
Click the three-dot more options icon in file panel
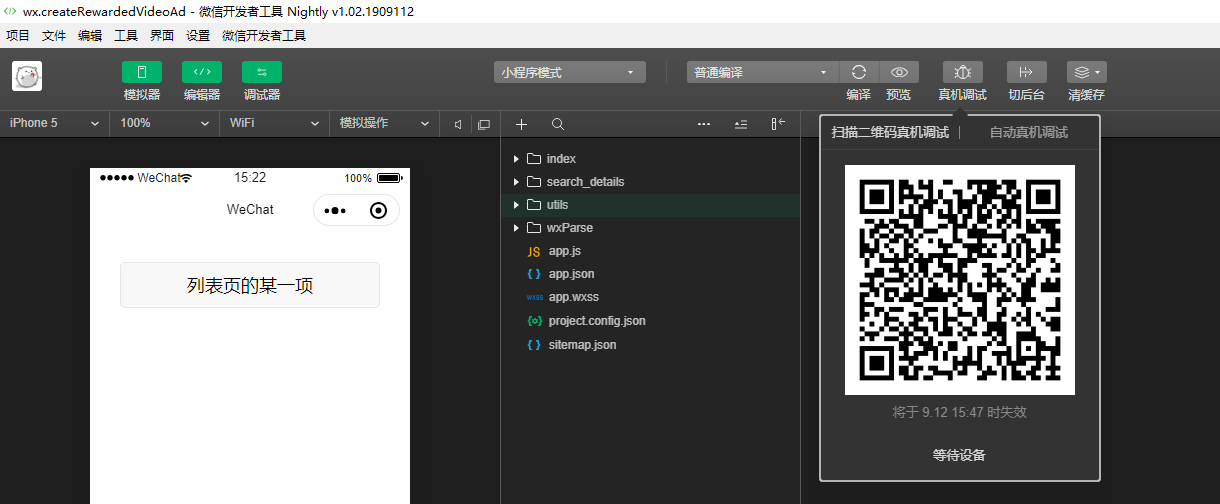(x=704, y=124)
